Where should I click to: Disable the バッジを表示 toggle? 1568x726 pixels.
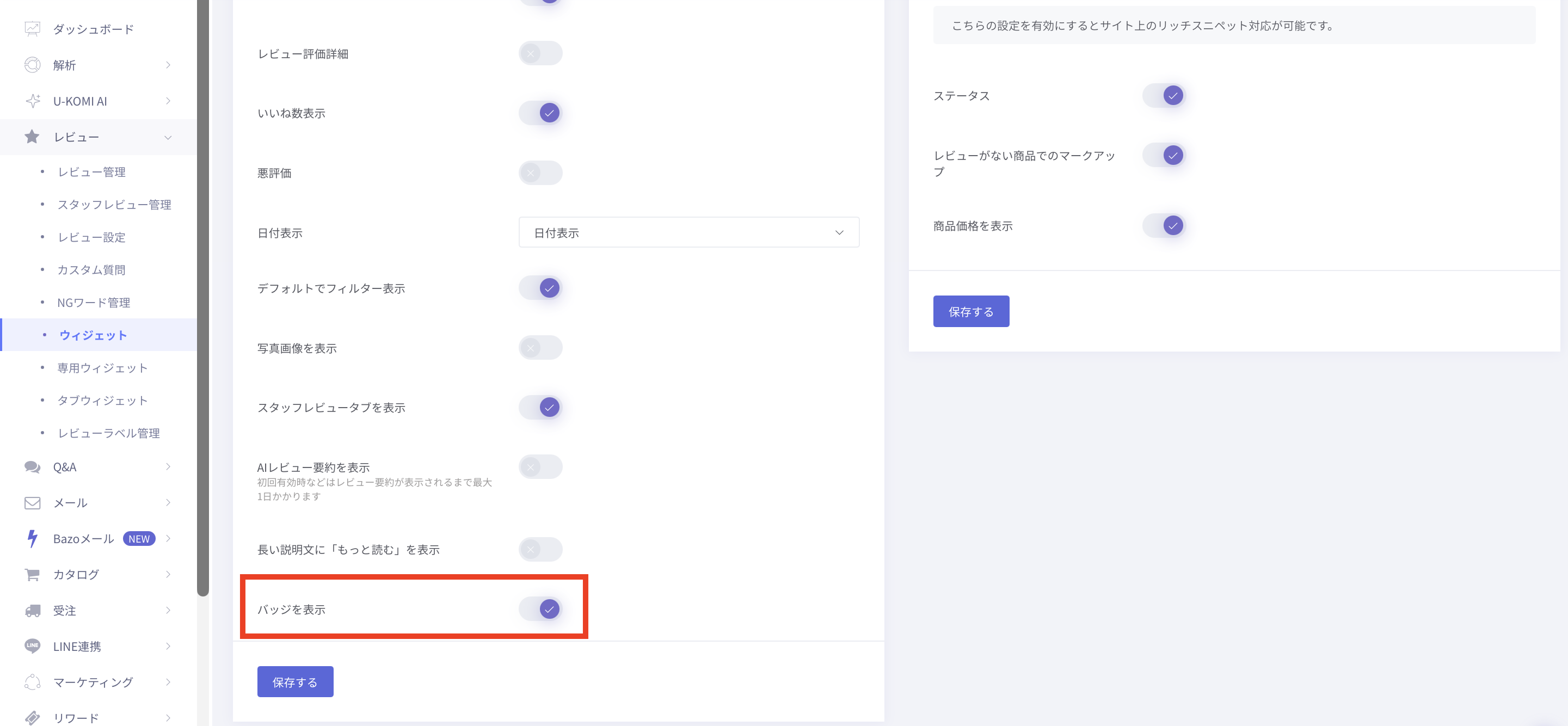540,609
